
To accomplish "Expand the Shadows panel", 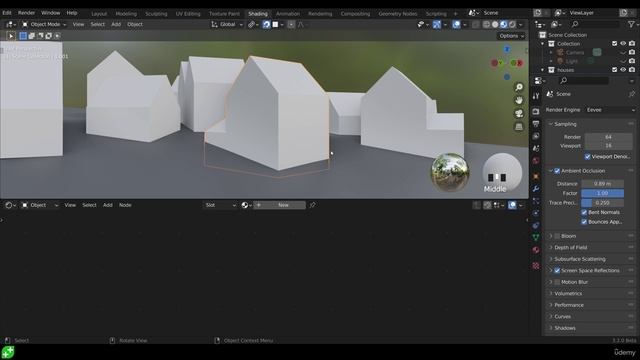I will point(565,328).
